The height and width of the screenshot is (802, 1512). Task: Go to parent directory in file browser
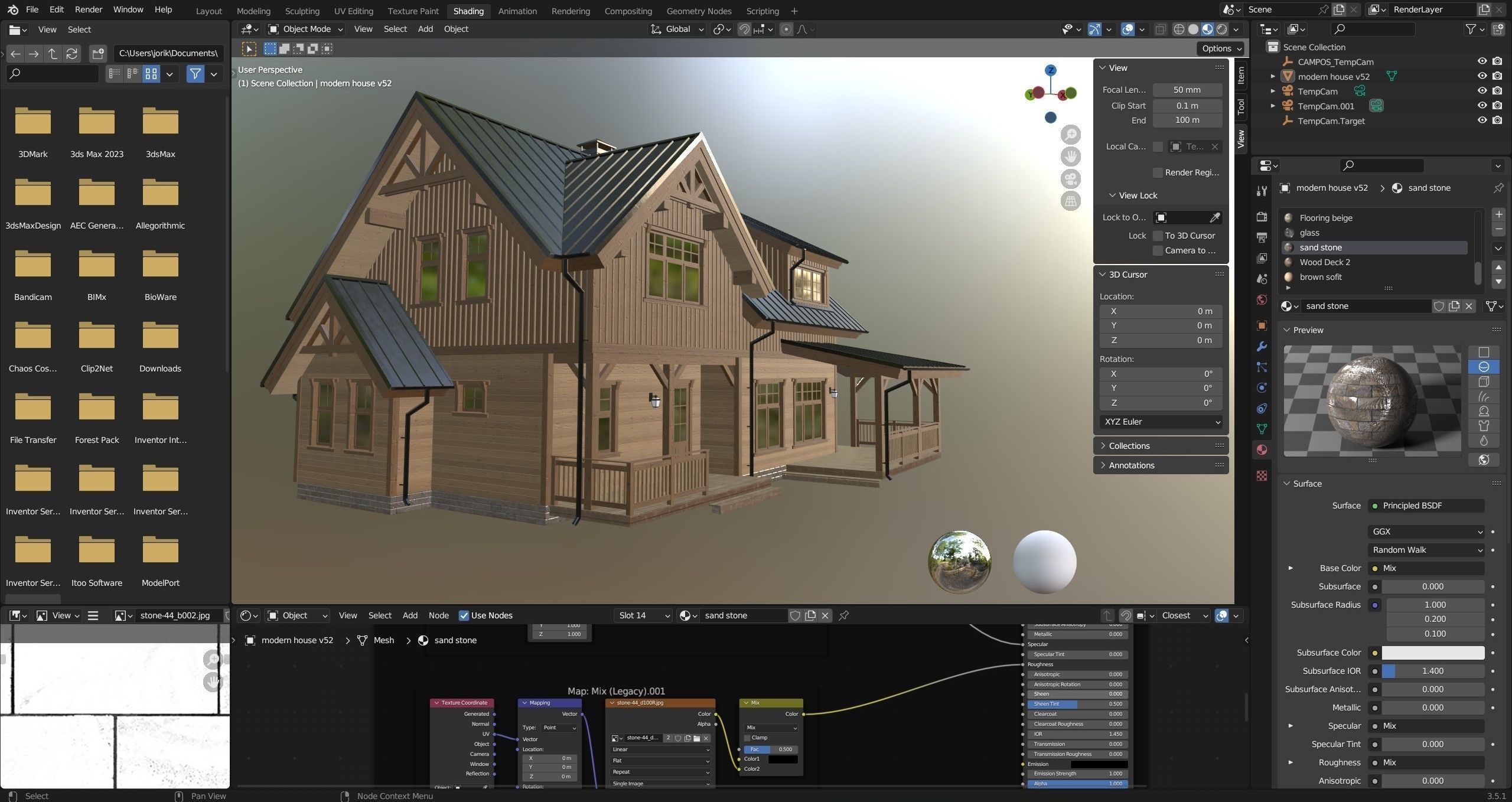pos(53,54)
